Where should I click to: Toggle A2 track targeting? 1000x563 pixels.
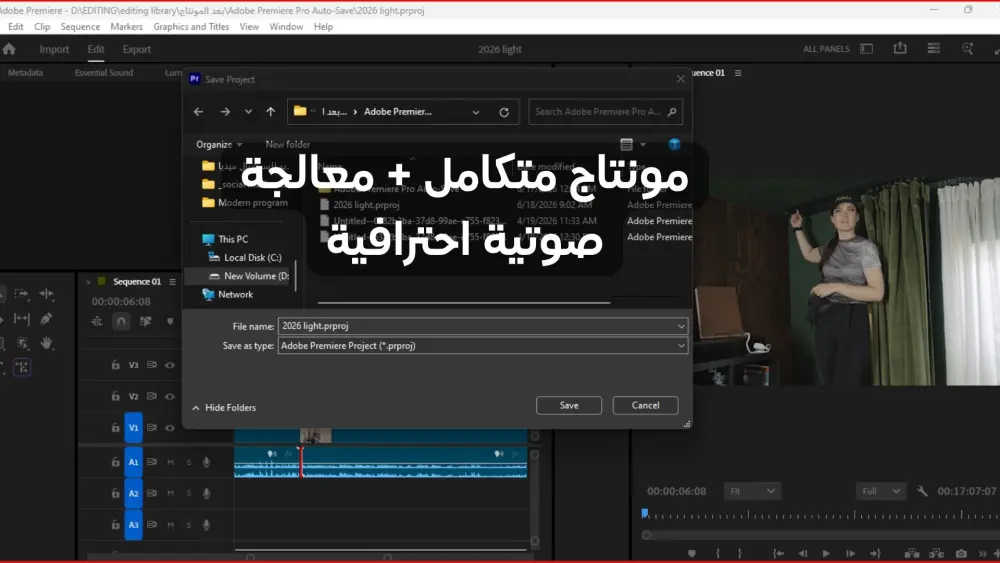(x=133, y=494)
